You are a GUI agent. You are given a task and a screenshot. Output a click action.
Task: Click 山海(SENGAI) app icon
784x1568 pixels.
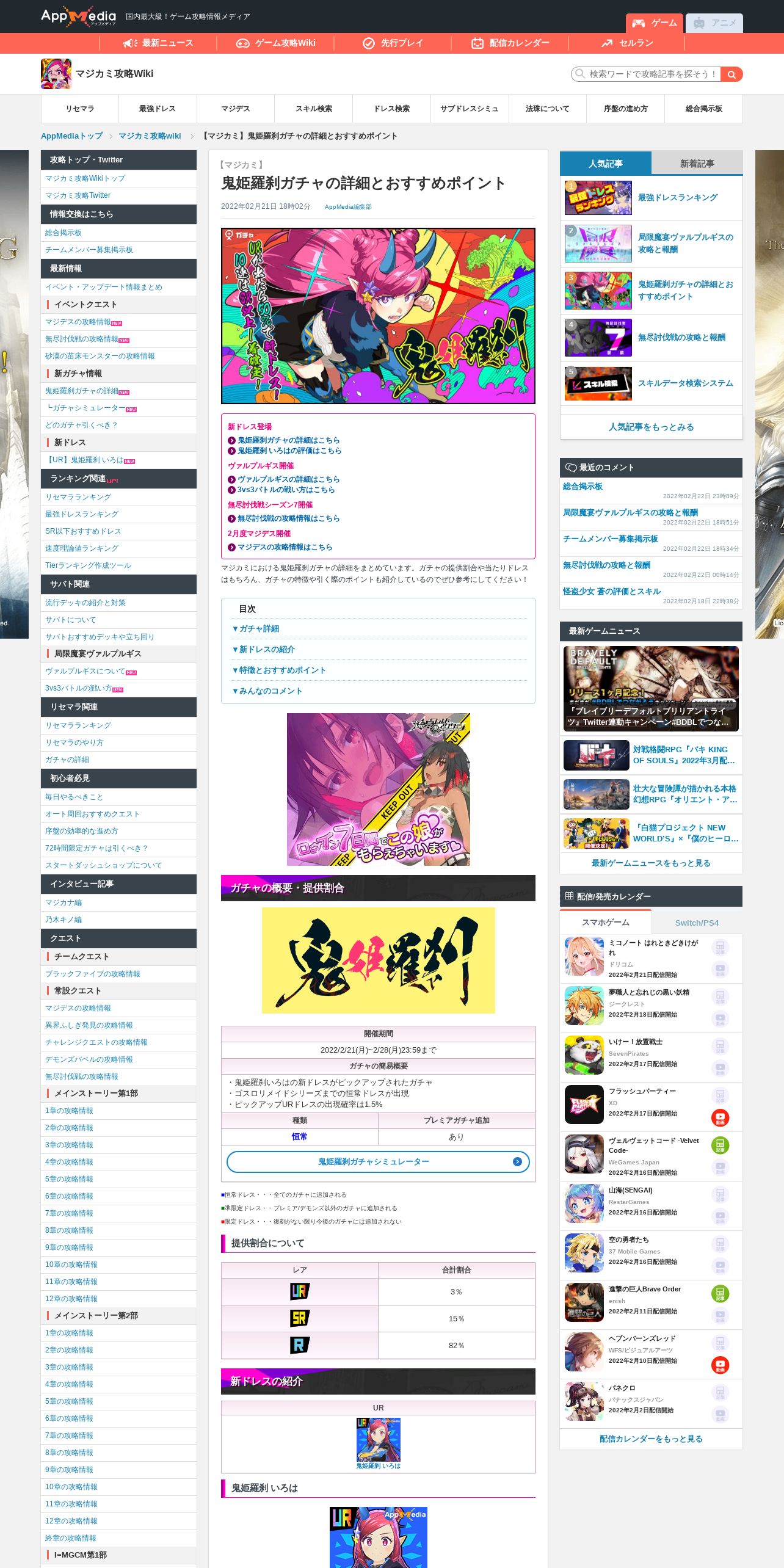tap(584, 1204)
